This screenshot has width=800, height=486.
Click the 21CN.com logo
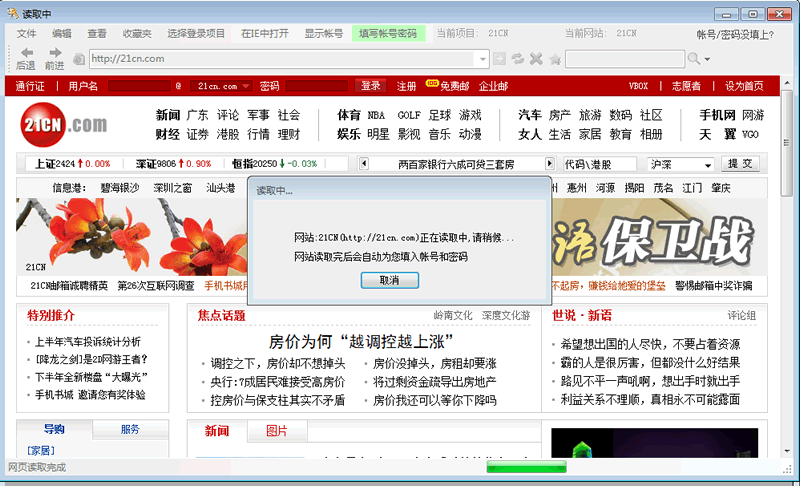(64, 124)
